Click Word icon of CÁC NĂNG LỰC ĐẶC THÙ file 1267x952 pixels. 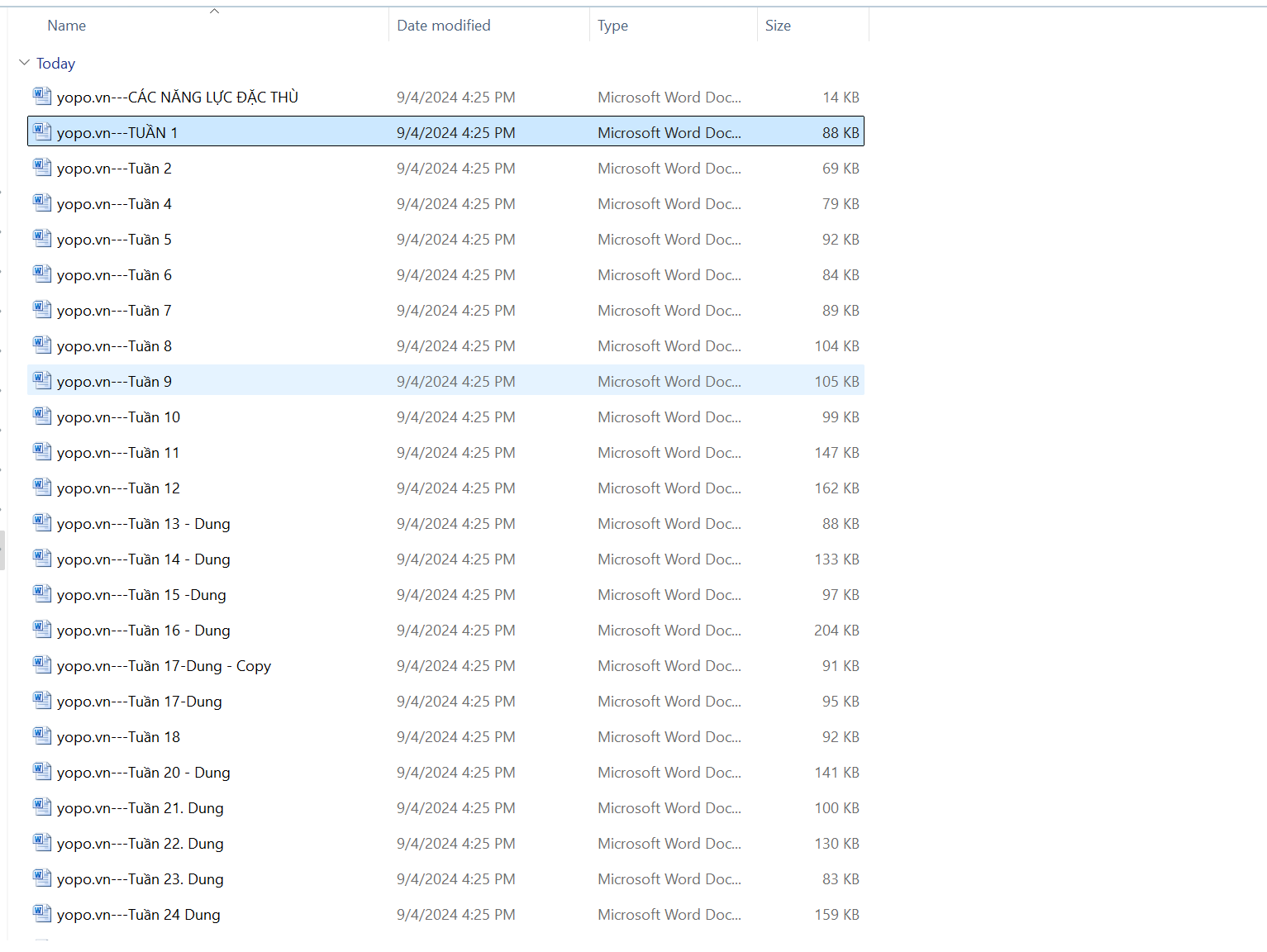[42, 96]
